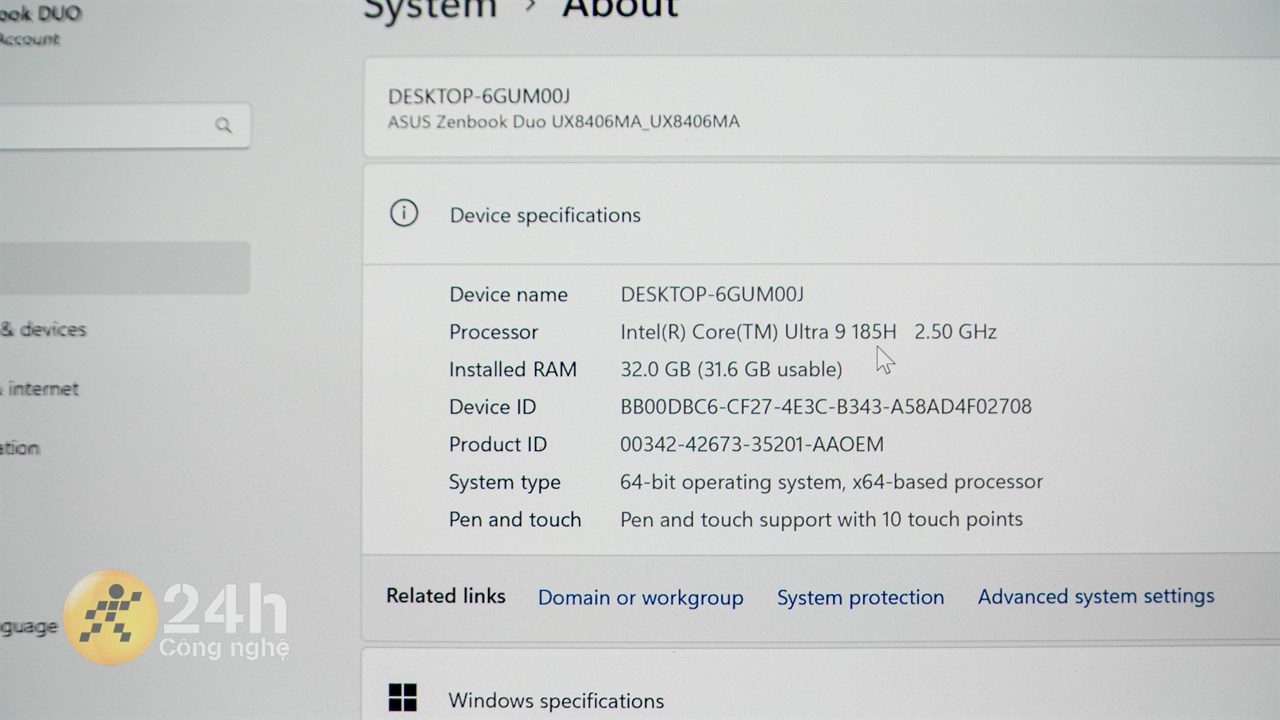This screenshot has height=720, width=1280.
Task: Click the Device ID label
Action: [492, 406]
